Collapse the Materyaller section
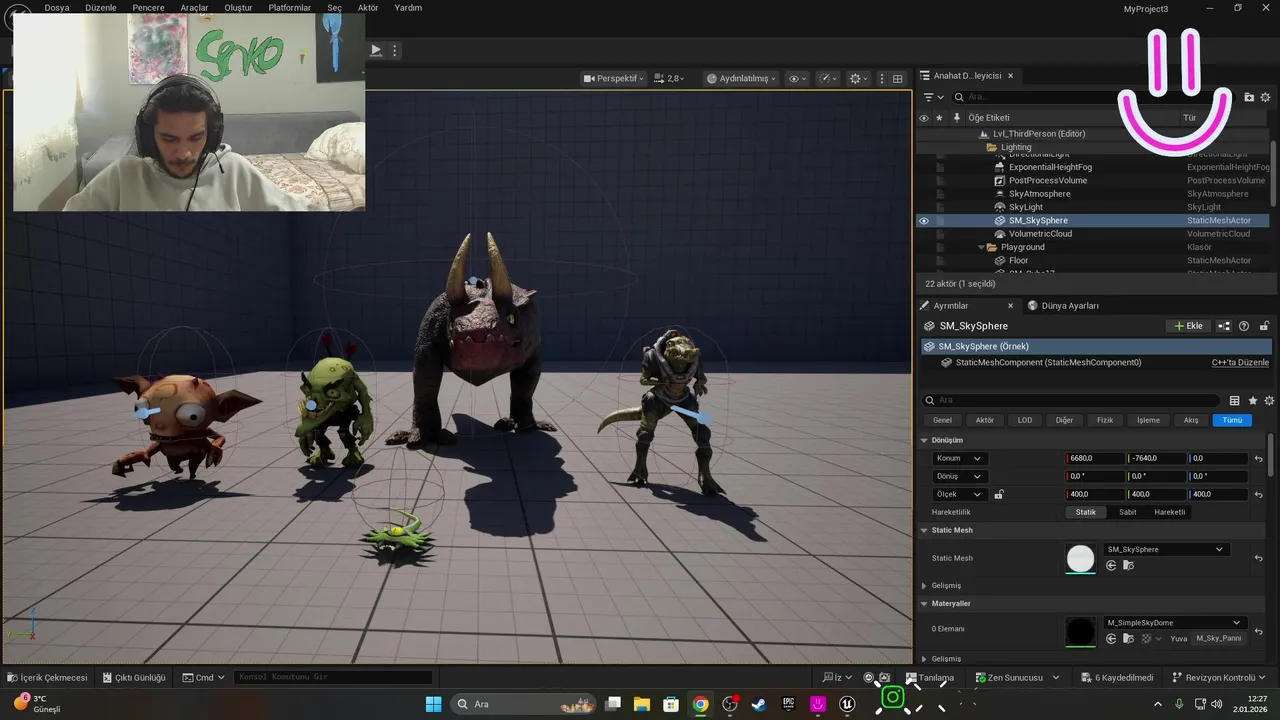Image resolution: width=1280 pixels, height=720 pixels. point(924,604)
